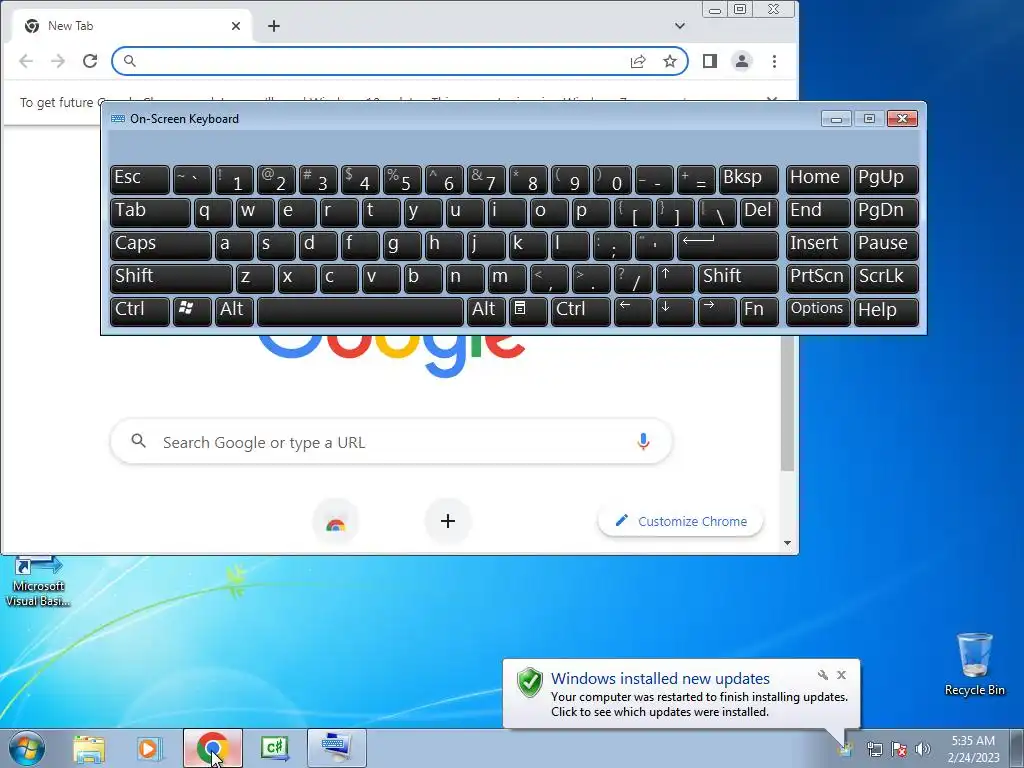Click the up arrow key
The image size is (1024, 768).
(675, 278)
